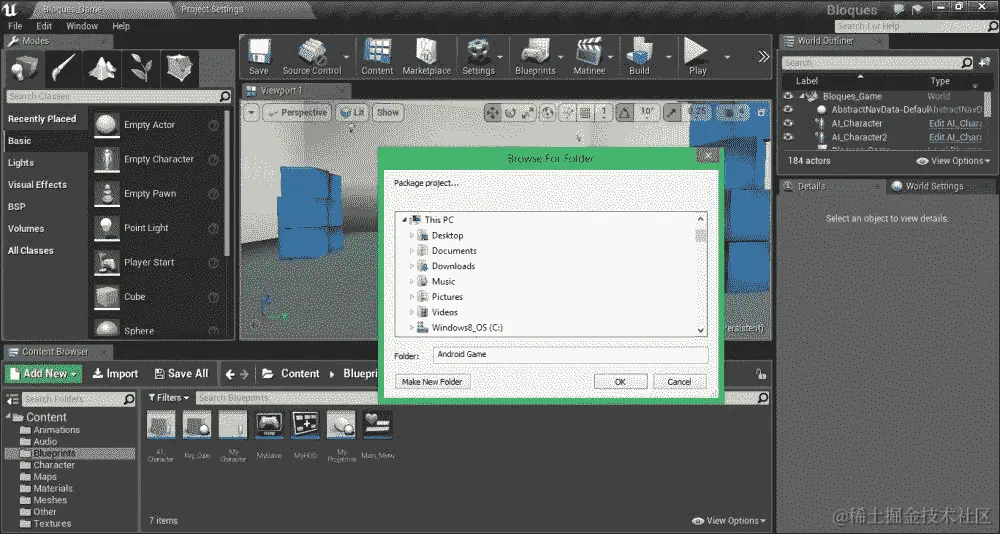Toggle viewport grid snapping icon
The image size is (1000, 534).
[585, 113]
